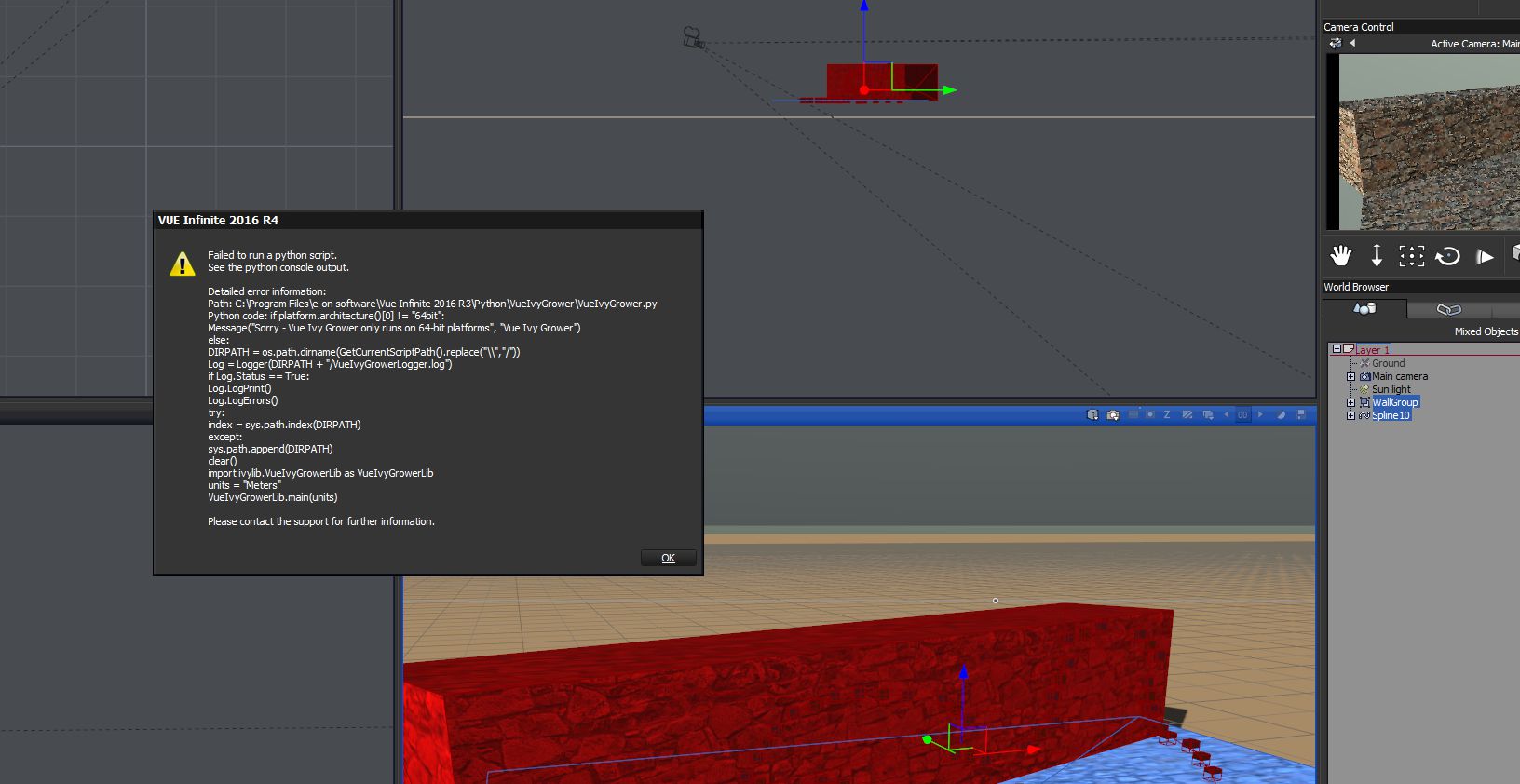Click 'Please contact the support' text
The height and width of the screenshot is (784, 1520).
(x=321, y=521)
